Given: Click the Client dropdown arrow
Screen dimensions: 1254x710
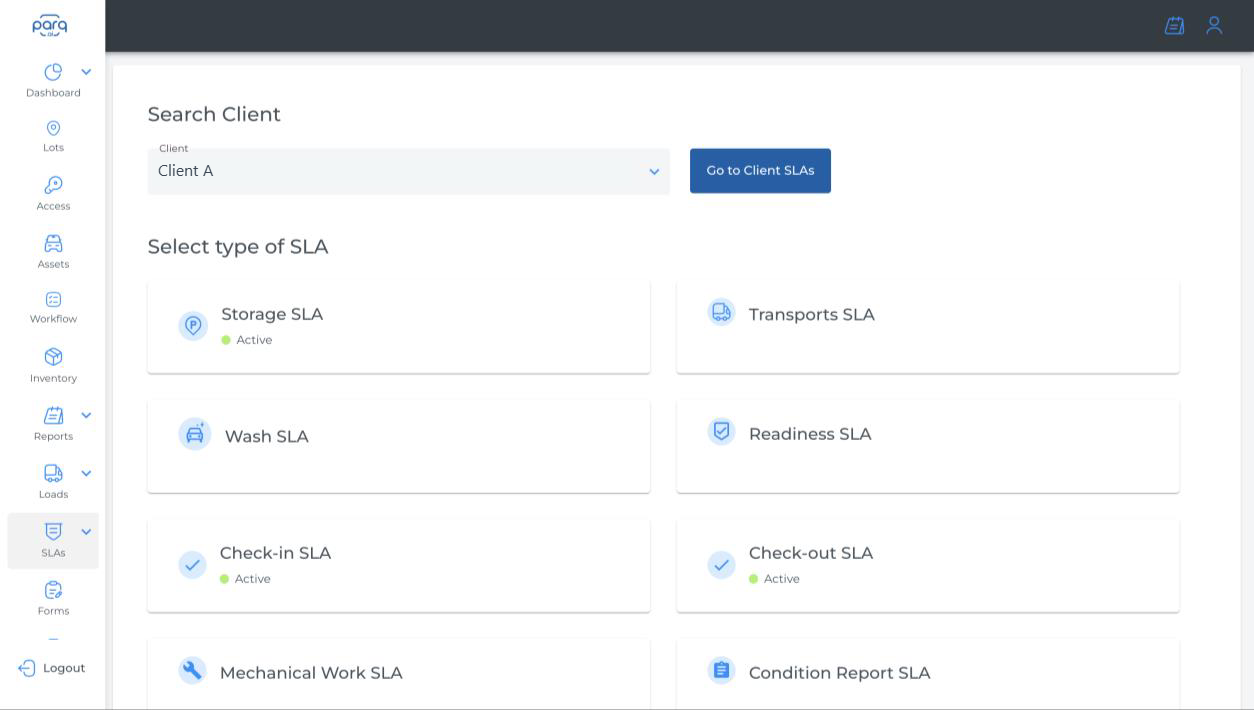Looking at the screenshot, I should click(x=654, y=172).
